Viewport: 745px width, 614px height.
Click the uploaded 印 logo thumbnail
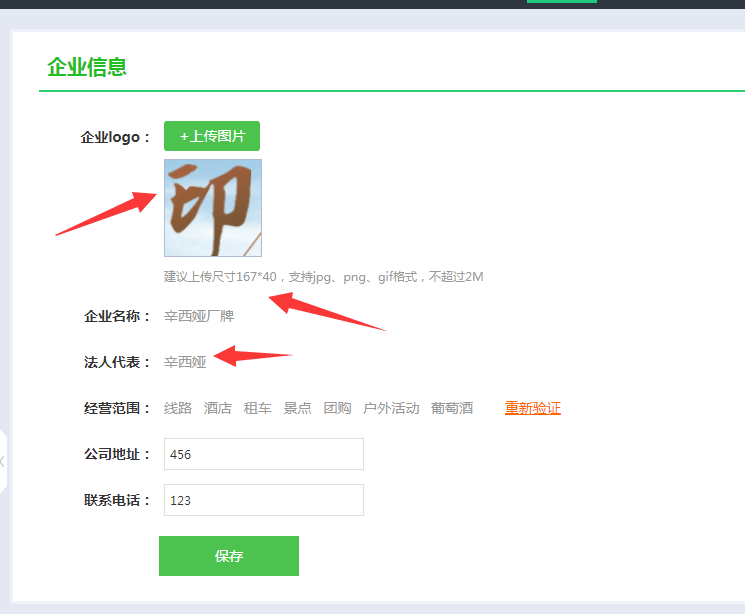[213, 208]
